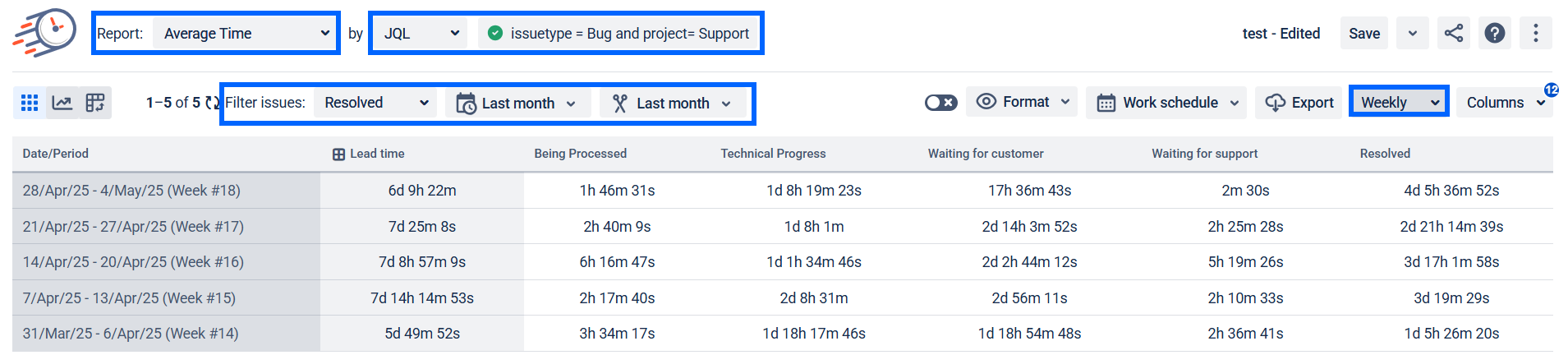Open the calendar Last month date range

click(x=517, y=104)
